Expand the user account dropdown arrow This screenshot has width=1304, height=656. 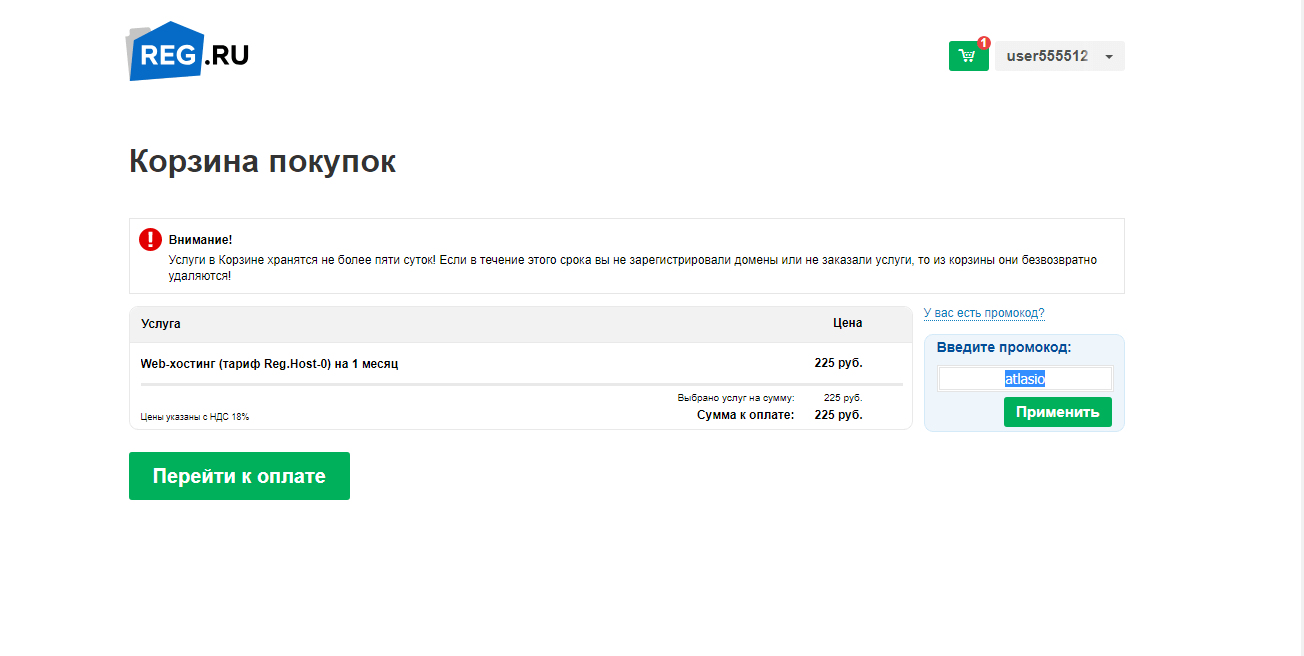pyautogui.click(x=1109, y=57)
